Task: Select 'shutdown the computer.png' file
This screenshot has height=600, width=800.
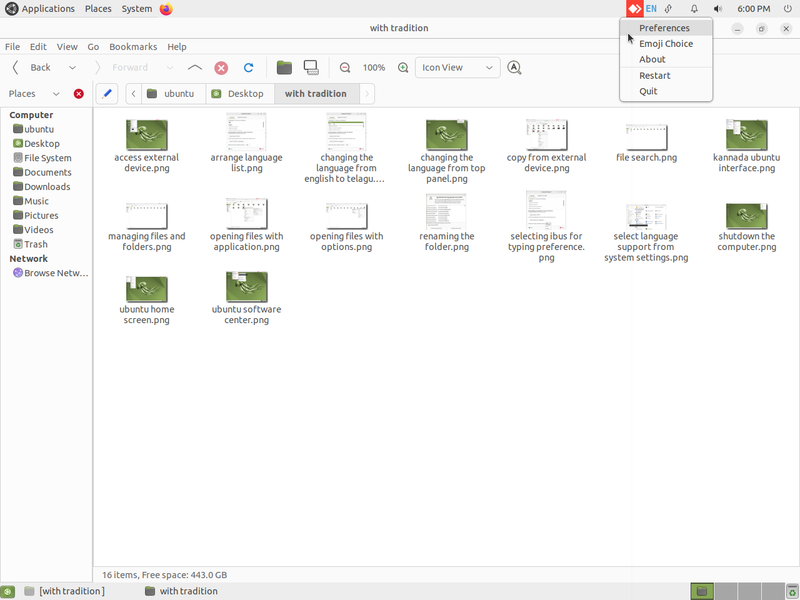Action: 746,227
